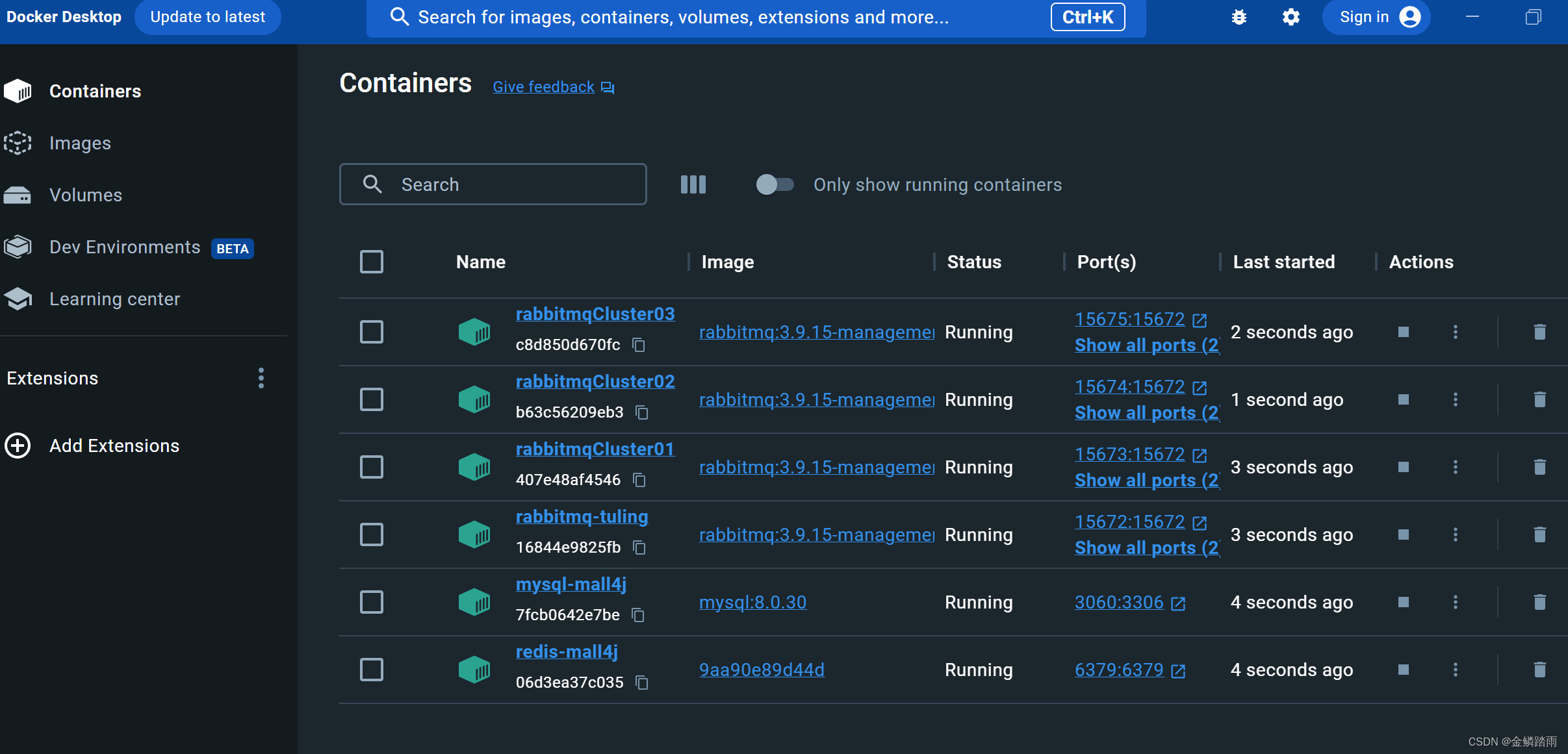Click the global search bar
The height and width of the screenshot is (754, 1568).
pyautogui.click(x=756, y=18)
